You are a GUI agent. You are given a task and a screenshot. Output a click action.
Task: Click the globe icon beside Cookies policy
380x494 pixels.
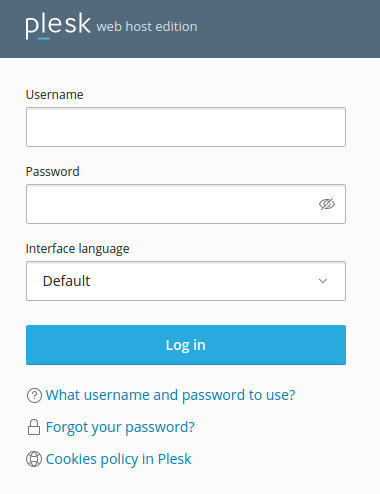34,459
